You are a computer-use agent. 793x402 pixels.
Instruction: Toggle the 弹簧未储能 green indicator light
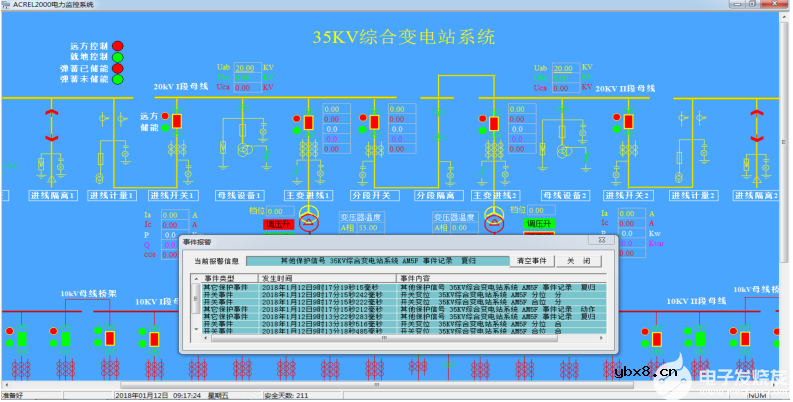tap(117, 79)
